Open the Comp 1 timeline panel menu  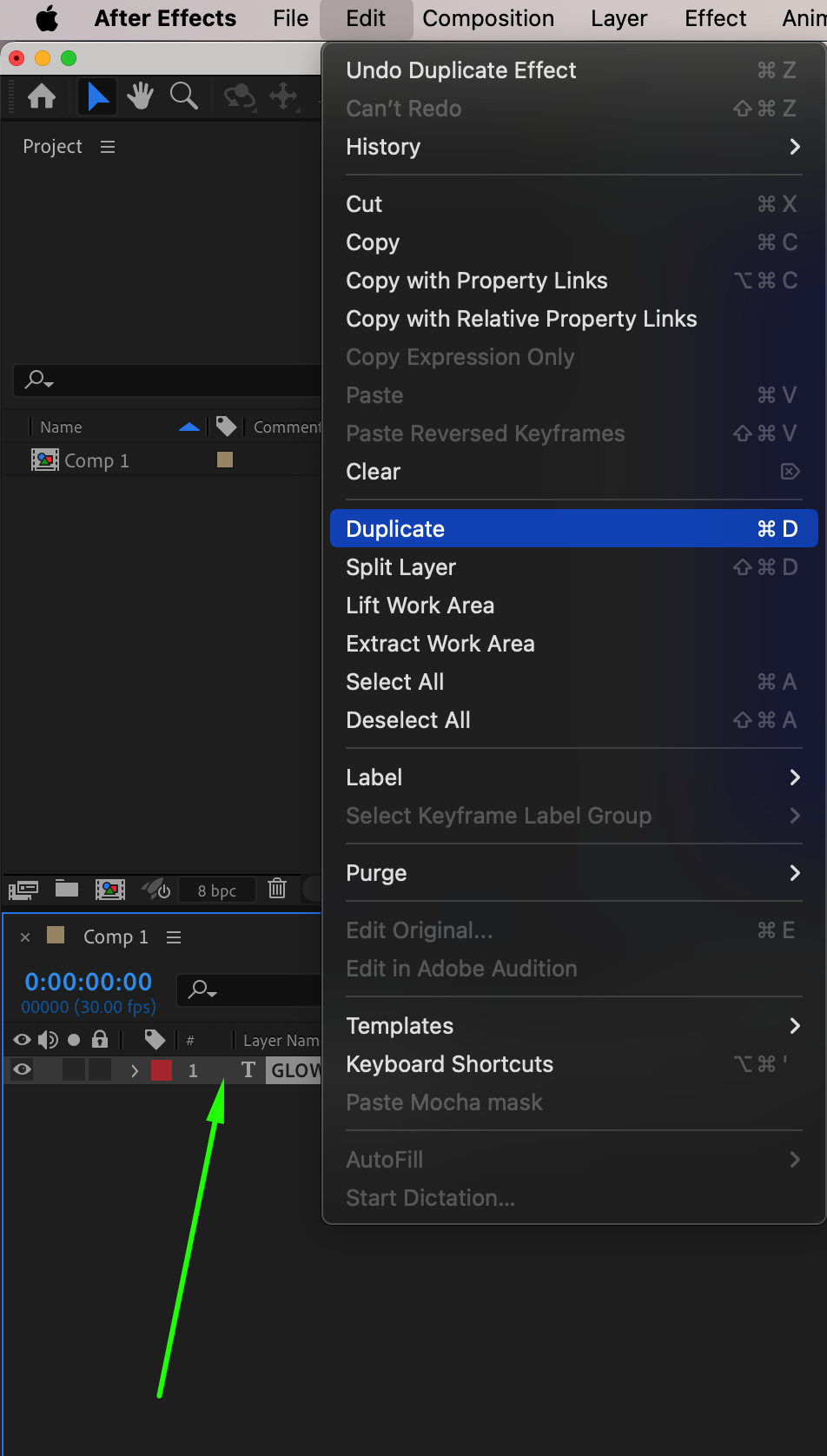click(x=174, y=937)
